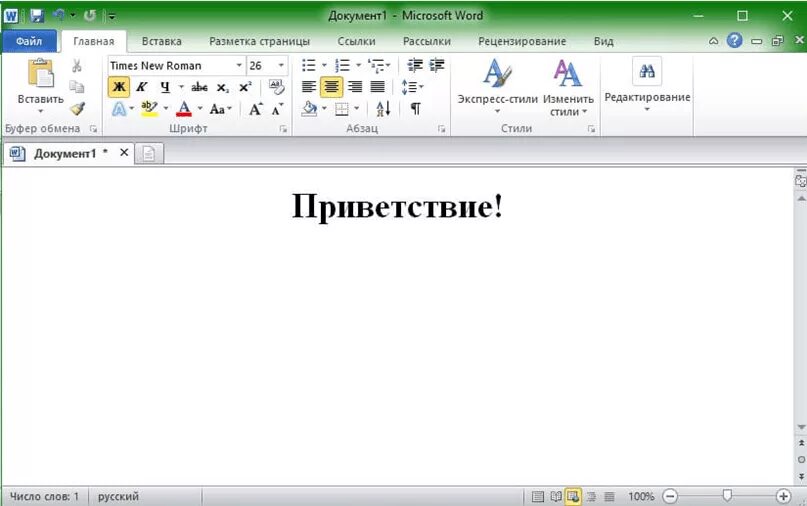Click the Paste clipboard icon

(41, 73)
